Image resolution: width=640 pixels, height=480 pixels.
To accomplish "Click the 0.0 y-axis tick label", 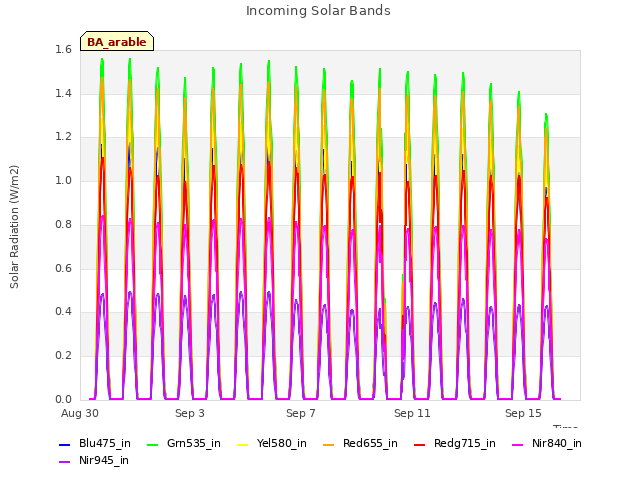I will click(63, 399).
